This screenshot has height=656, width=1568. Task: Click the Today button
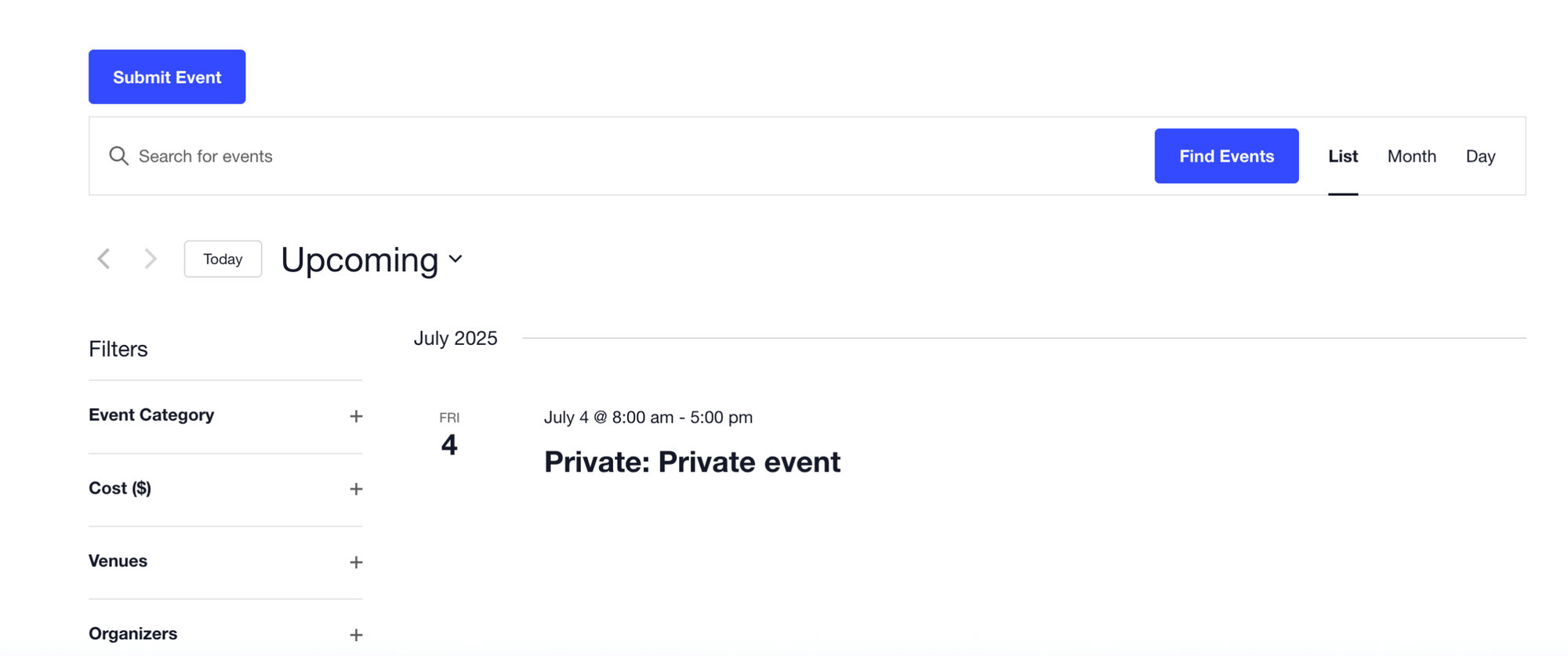click(x=223, y=259)
